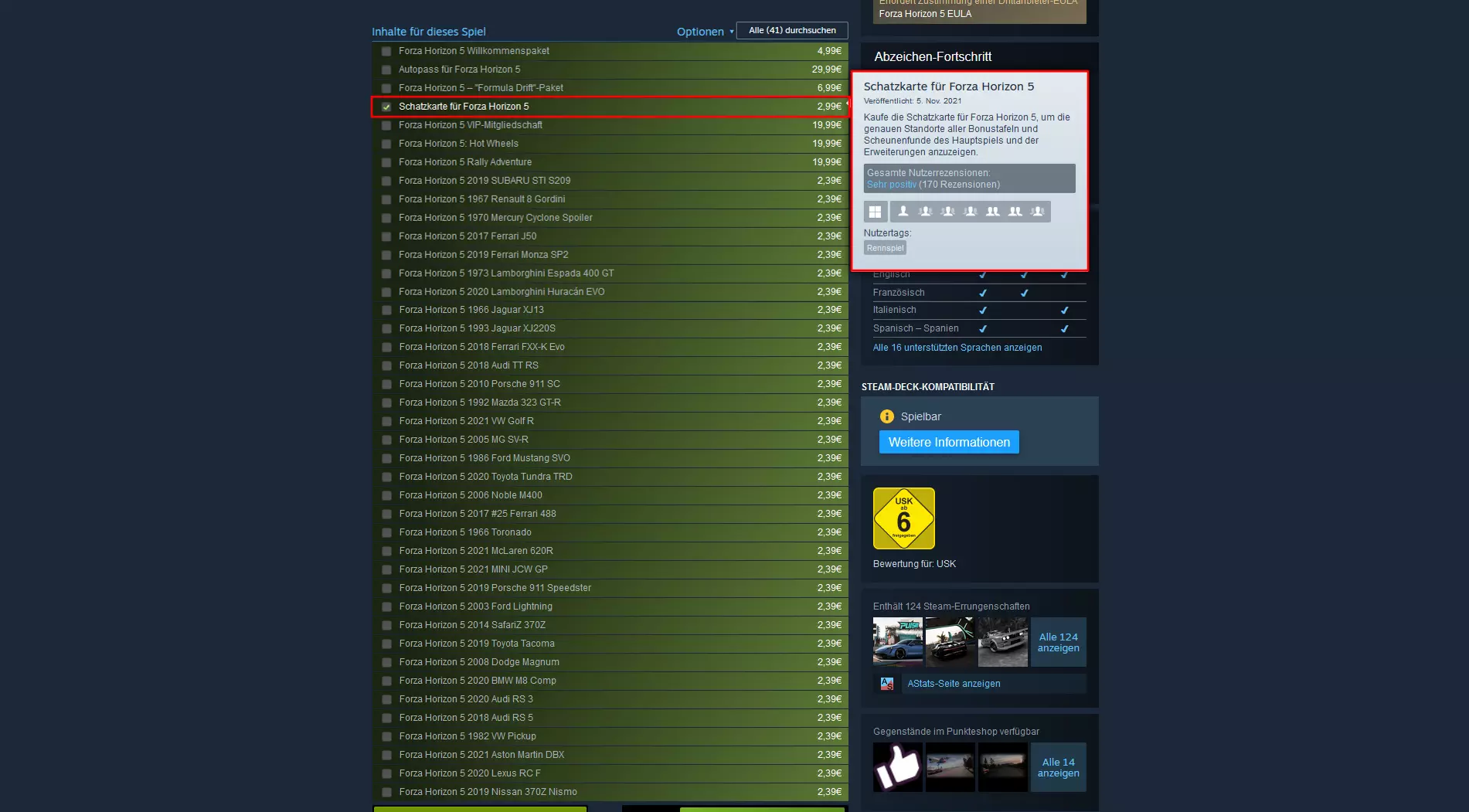Tick the VIP-Mitgliedschaft checkbox
1469x812 pixels.
[386, 125]
